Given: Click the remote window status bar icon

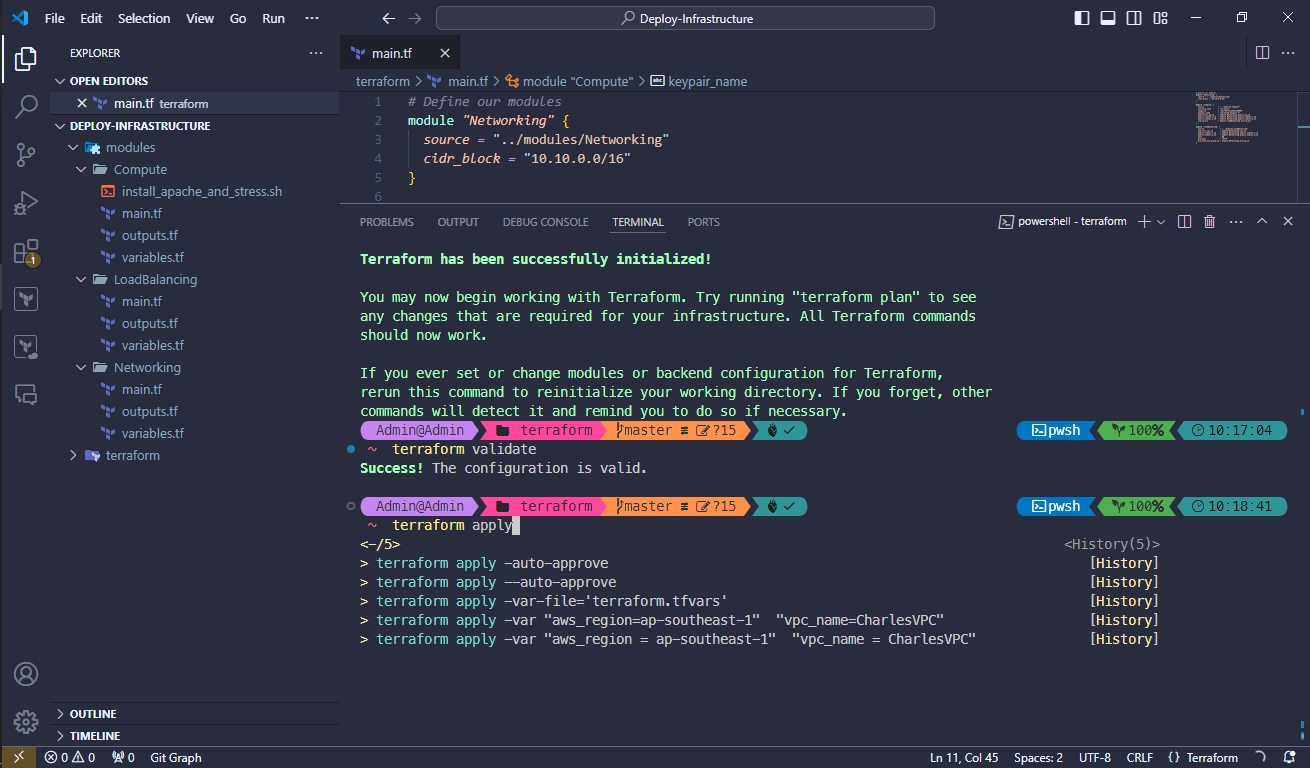Looking at the screenshot, I should [18, 757].
